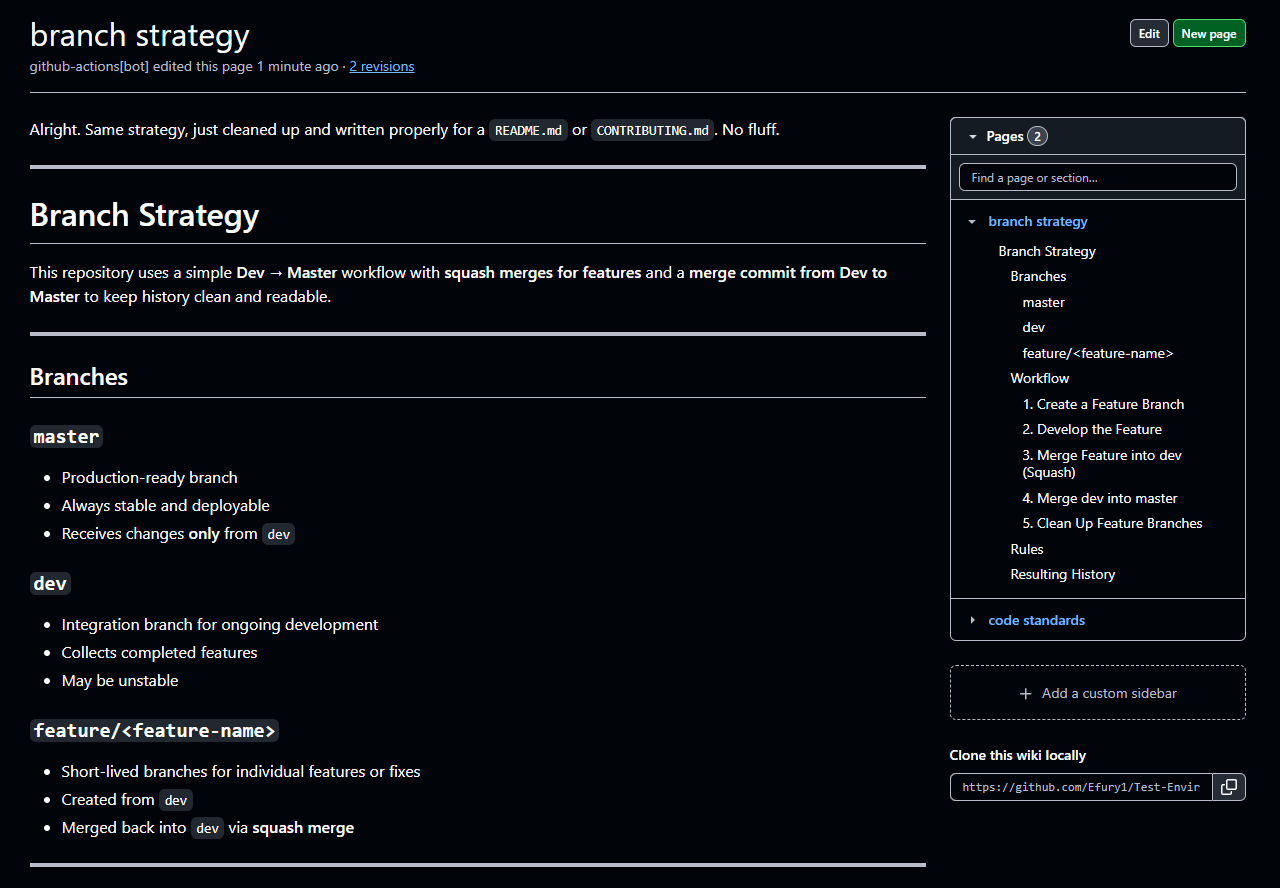This screenshot has height=888, width=1280.
Task: Open the branch strategy page link
Action: (1038, 222)
